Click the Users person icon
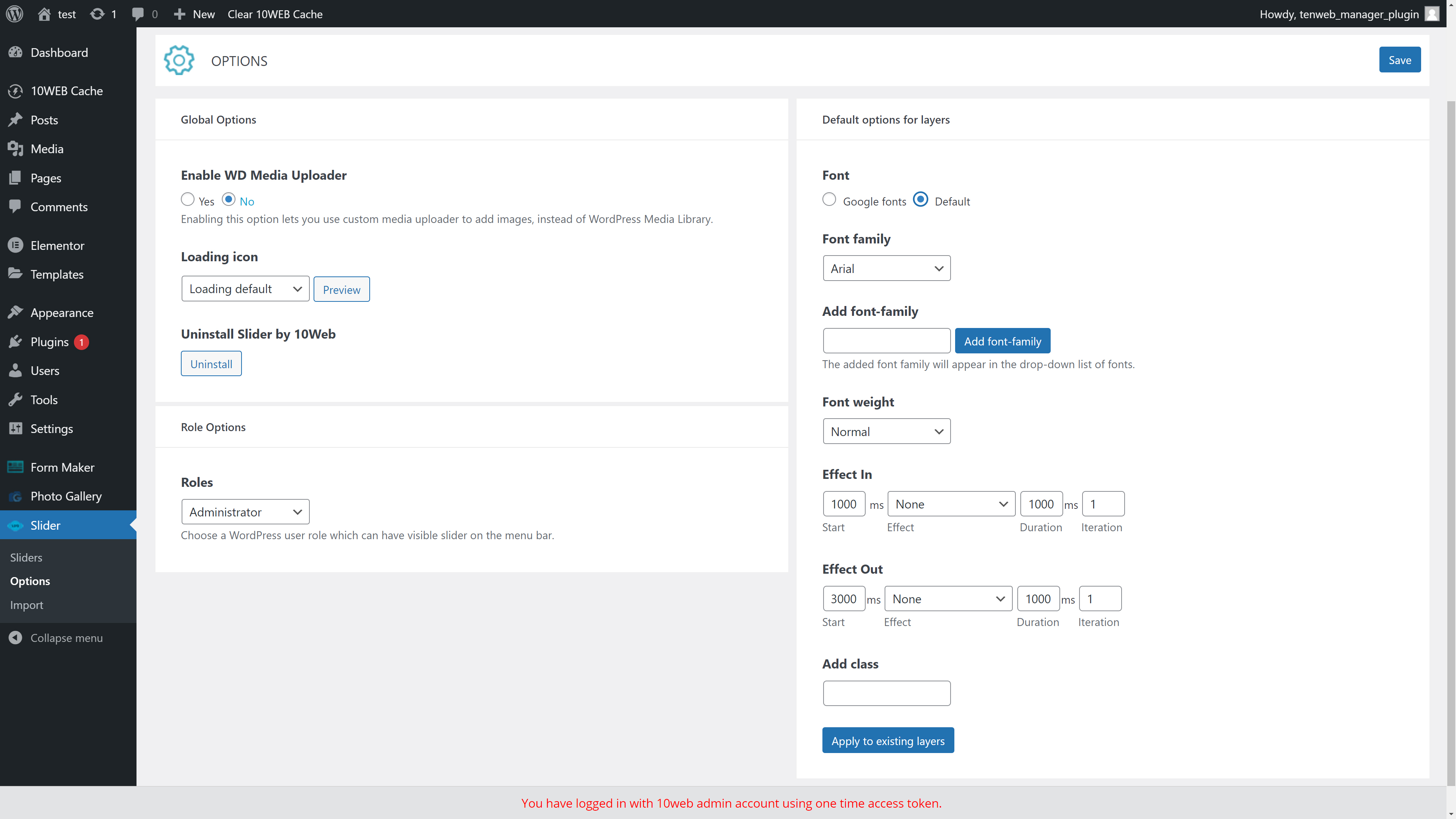 [15, 370]
